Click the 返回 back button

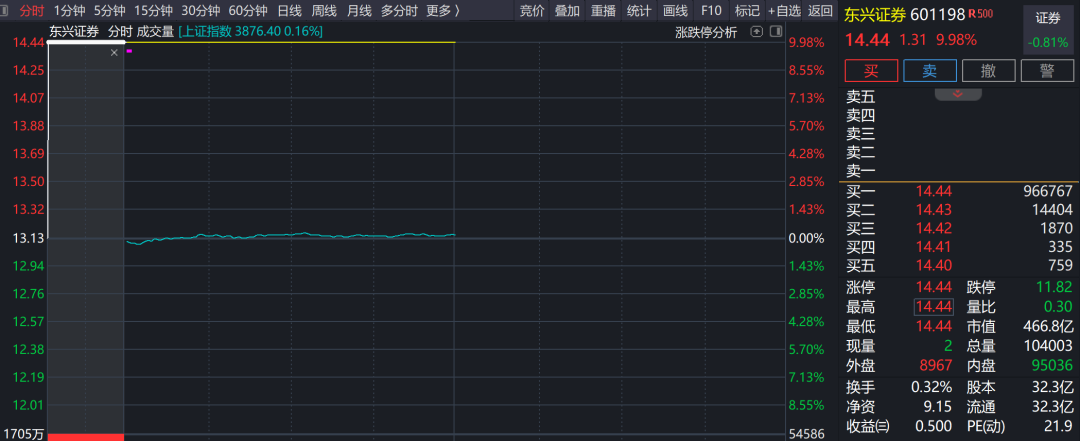820,11
